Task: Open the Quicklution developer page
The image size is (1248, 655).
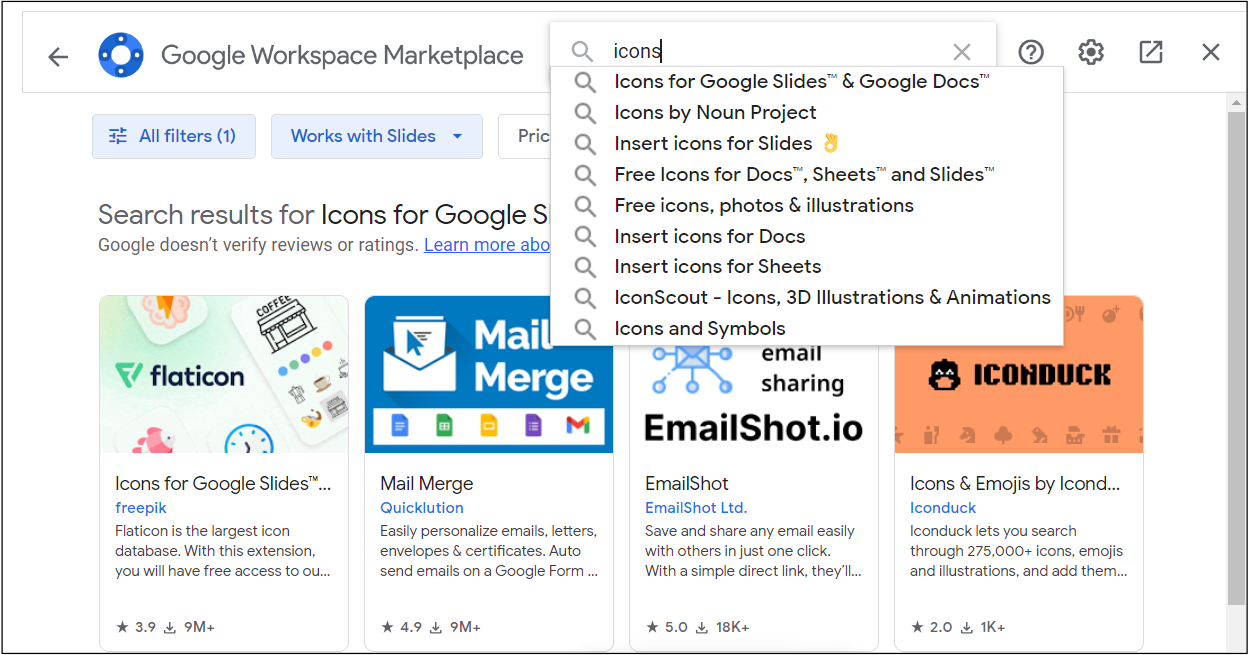Action: (x=421, y=507)
